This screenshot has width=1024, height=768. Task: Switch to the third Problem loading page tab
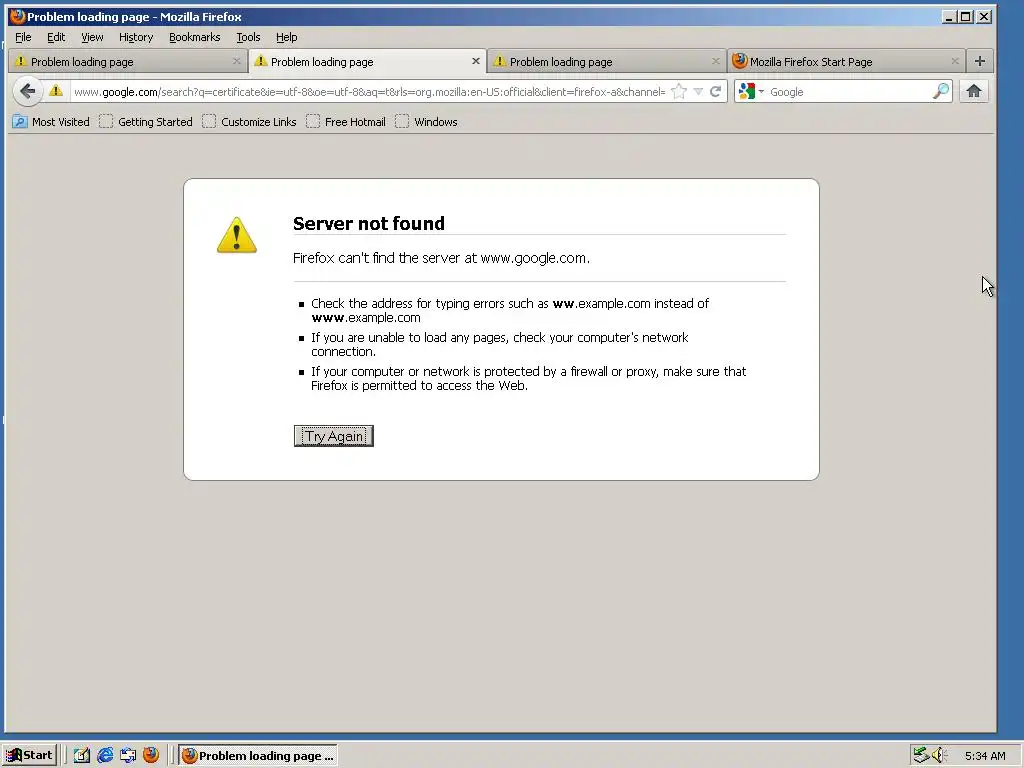(x=607, y=61)
